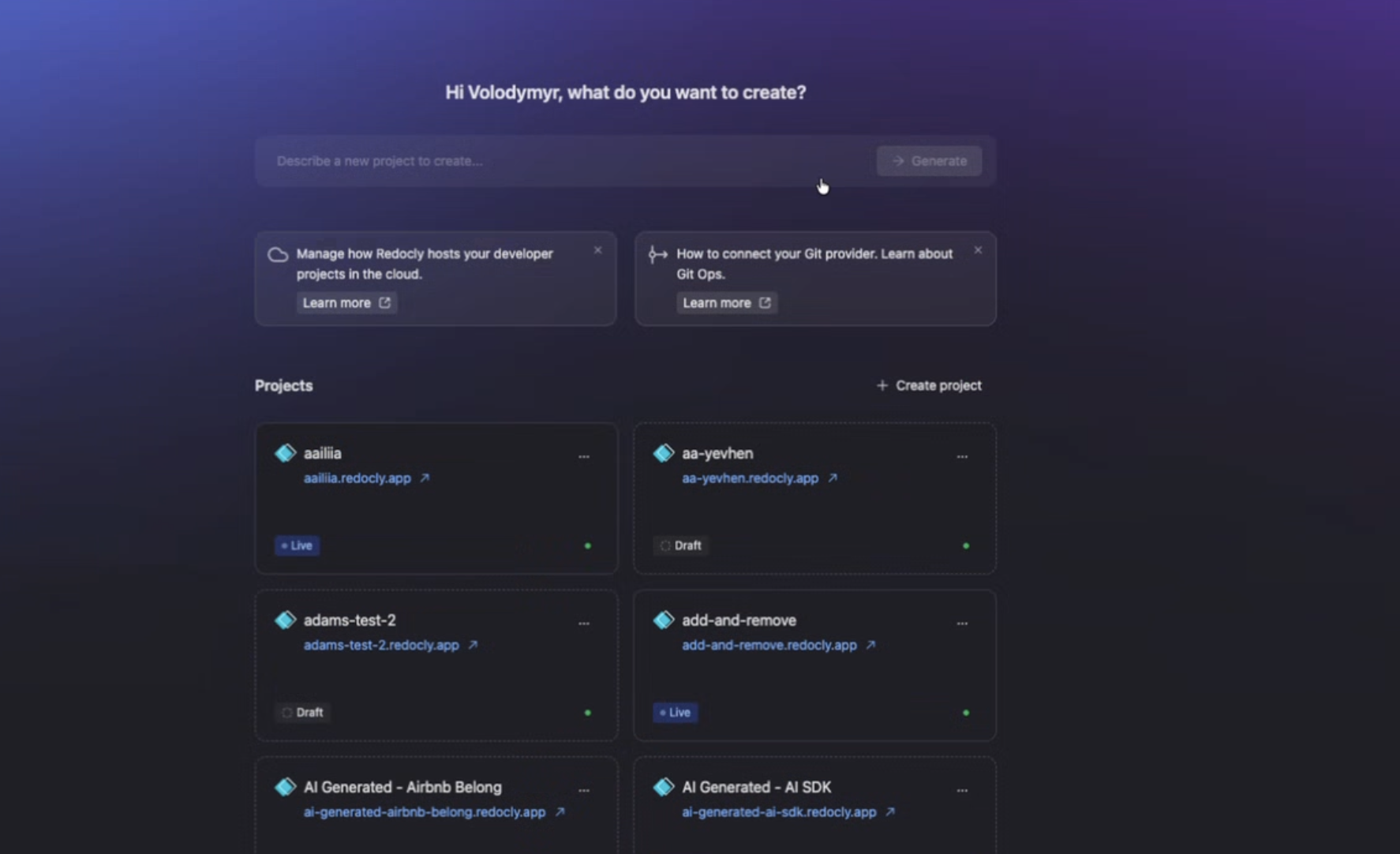
Task: Open the aa-yevhen project options ellipsis menu
Action: [961, 456]
